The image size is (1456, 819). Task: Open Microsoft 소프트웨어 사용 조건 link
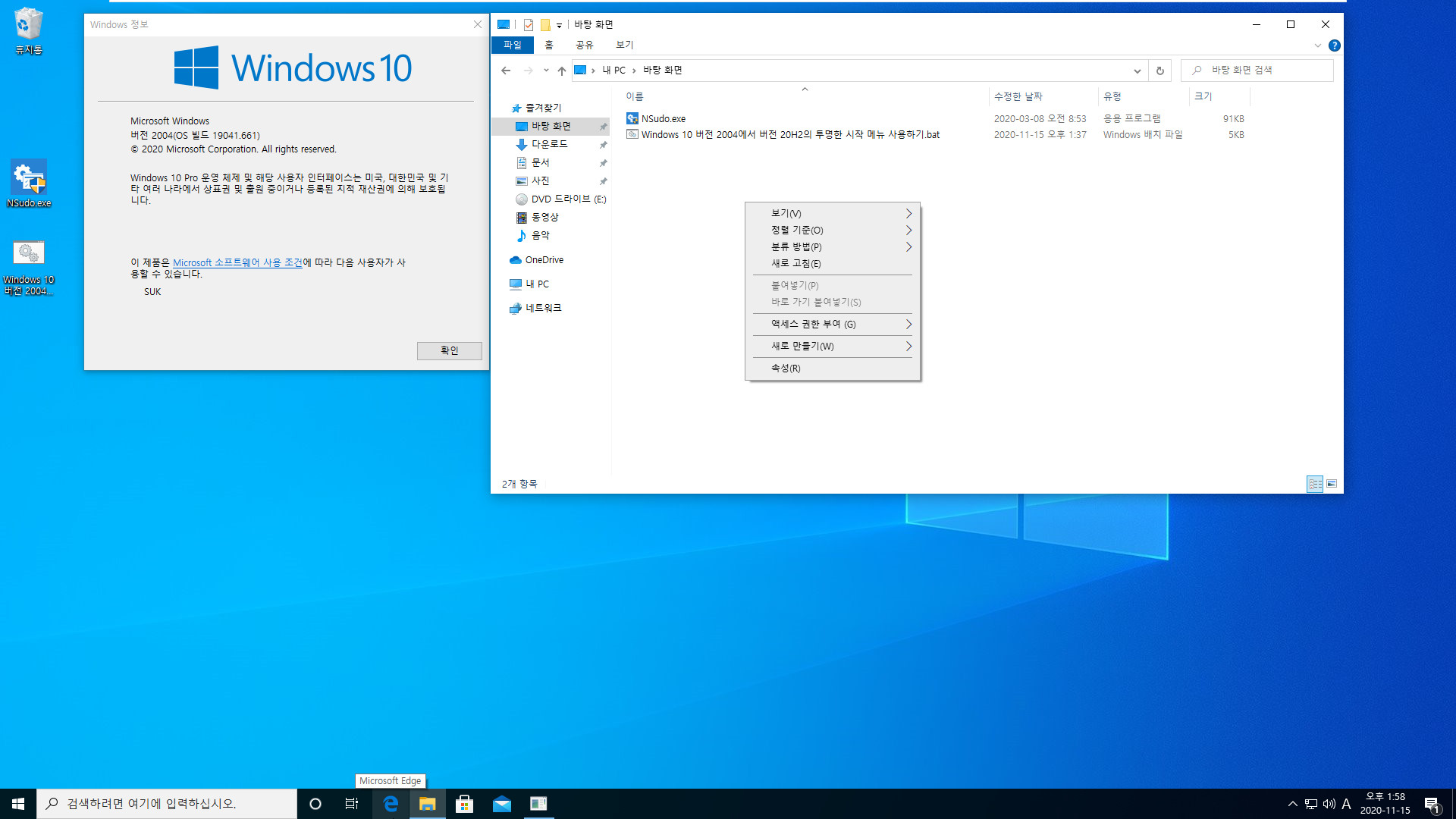(x=237, y=262)
